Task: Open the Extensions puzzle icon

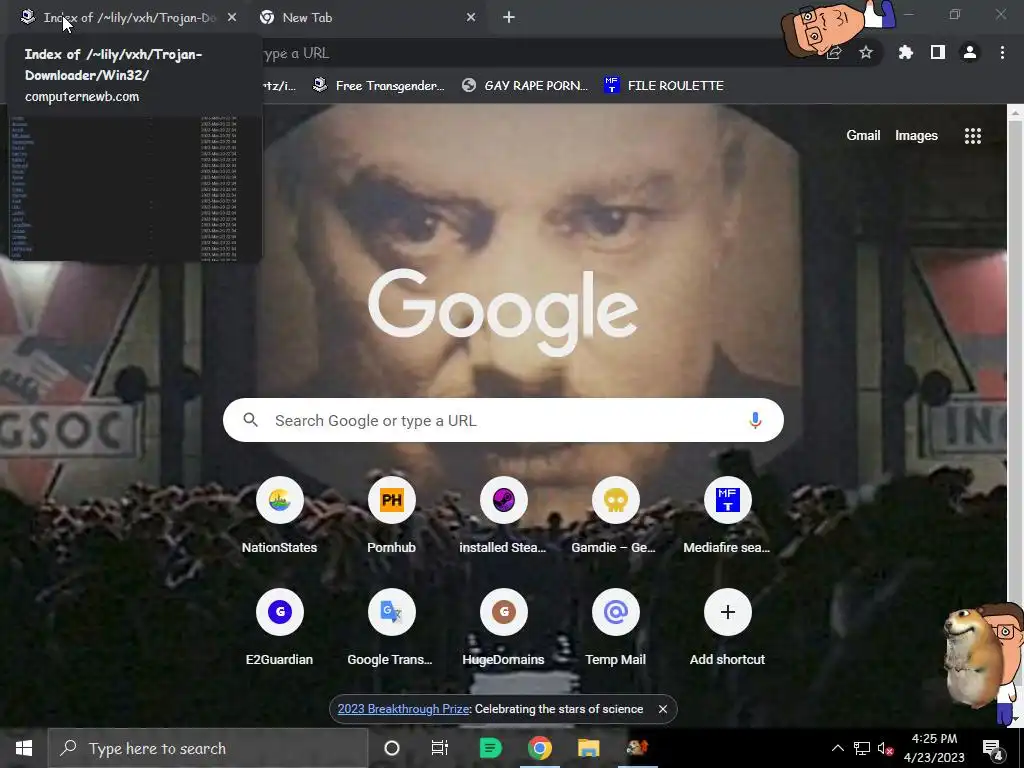Action: pos(905,53)
